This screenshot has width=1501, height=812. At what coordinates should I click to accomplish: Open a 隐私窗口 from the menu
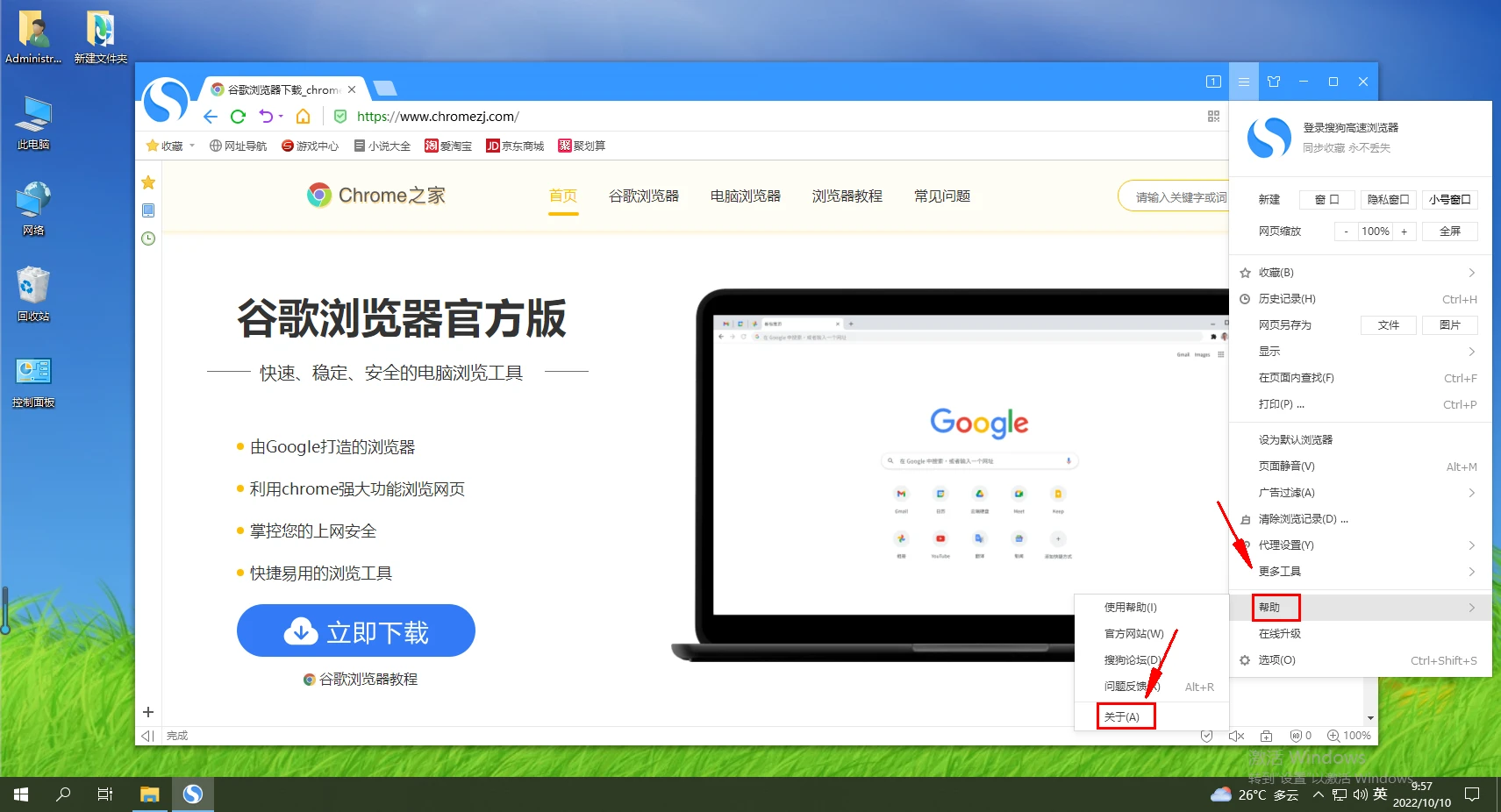pyautogui.click(x=1388, y=199)
